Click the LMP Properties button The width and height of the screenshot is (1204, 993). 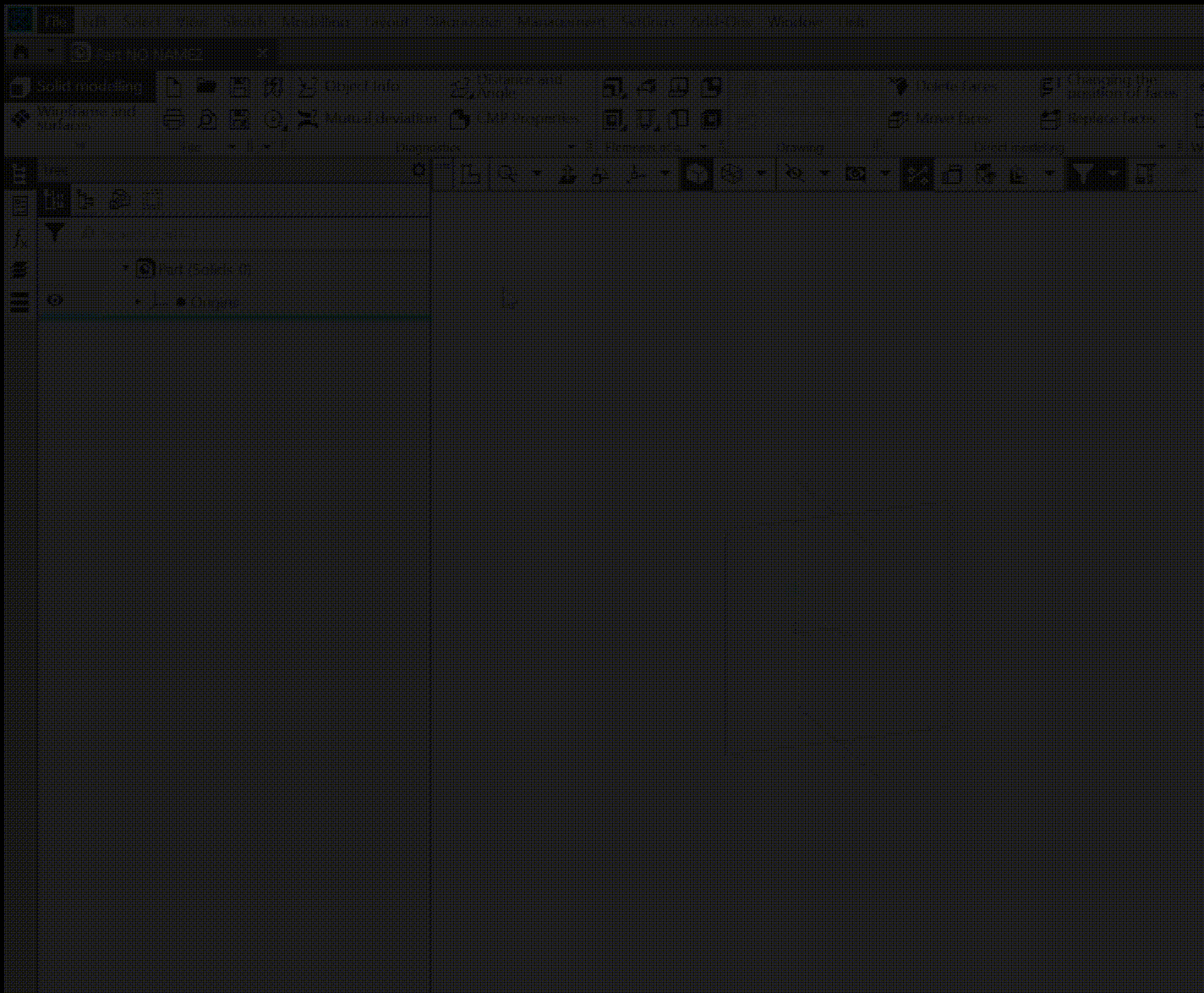[x=516, y=118]
